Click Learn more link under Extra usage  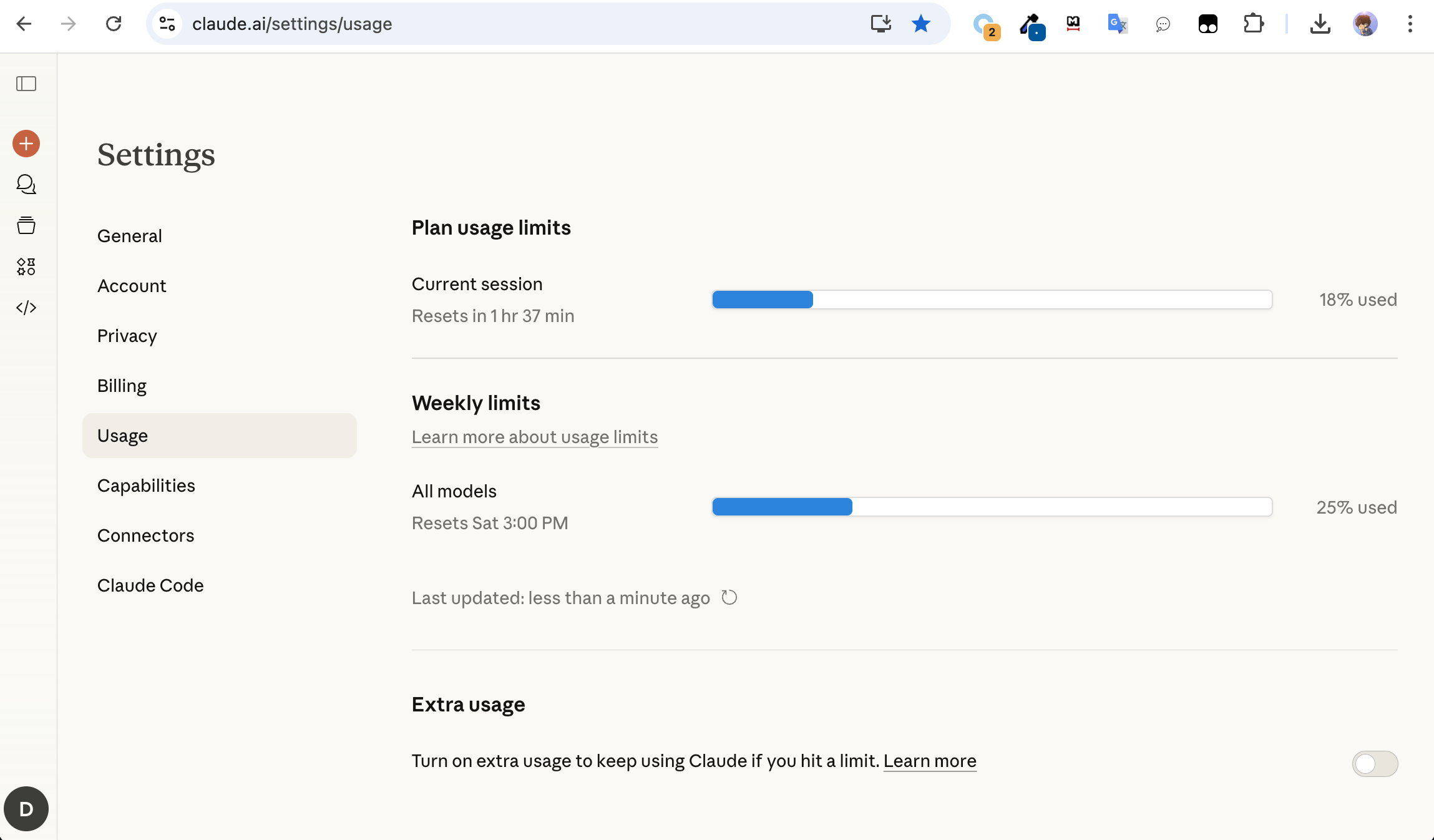point(930,761)
